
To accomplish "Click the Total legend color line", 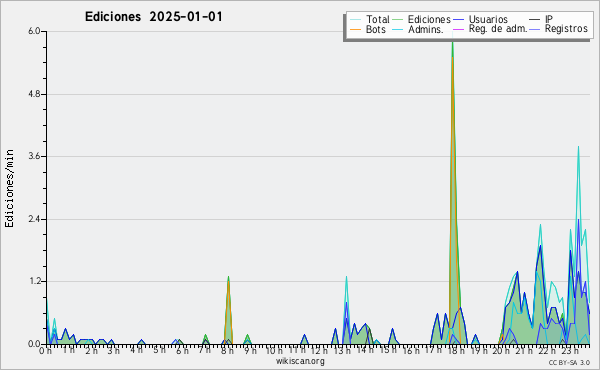I will 356,20.
